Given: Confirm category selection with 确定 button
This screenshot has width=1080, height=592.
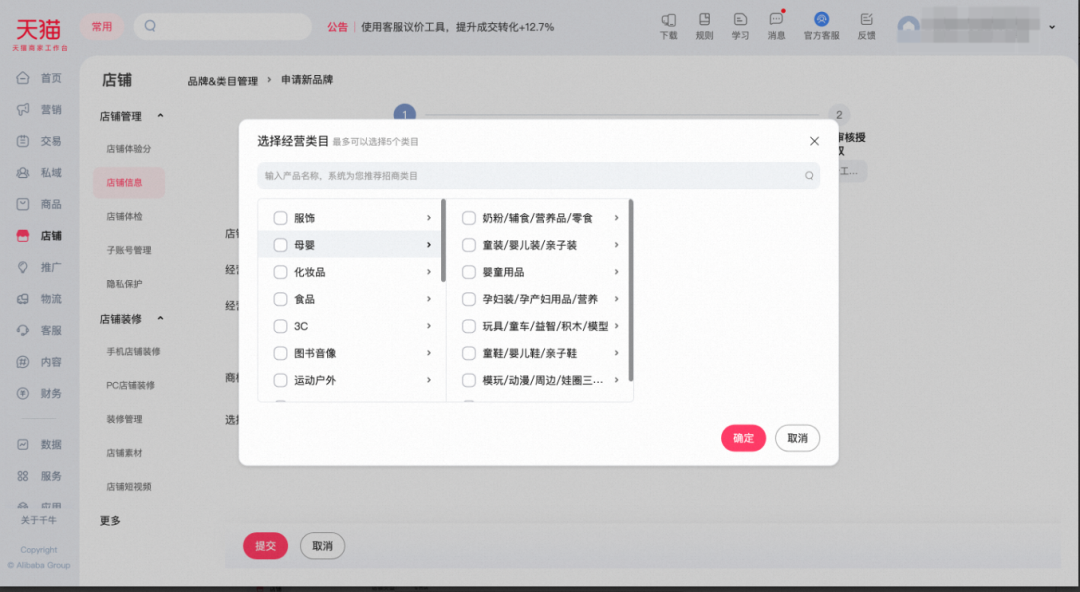Looking at the screenshot, I should (x=743, y=438).
